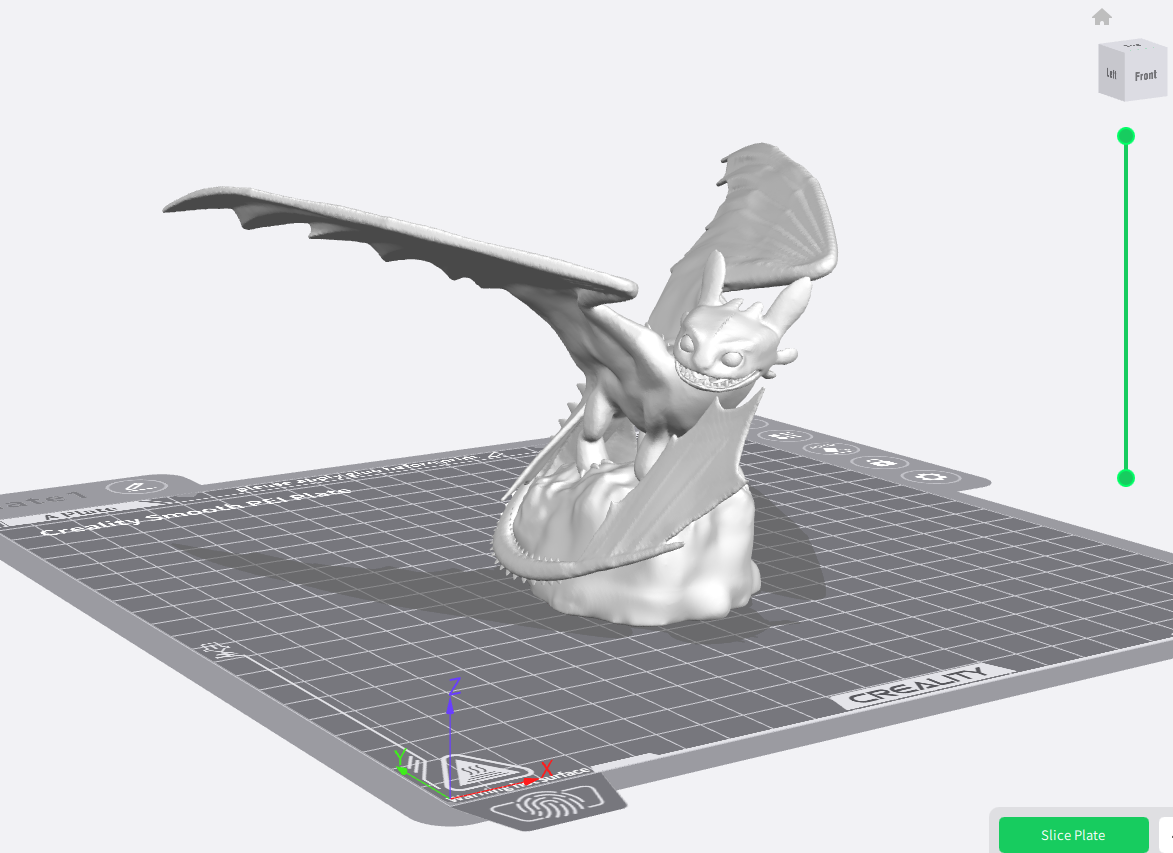Click the plate lock icon beside gear
1173x853 pixels.
click(882, 462)
